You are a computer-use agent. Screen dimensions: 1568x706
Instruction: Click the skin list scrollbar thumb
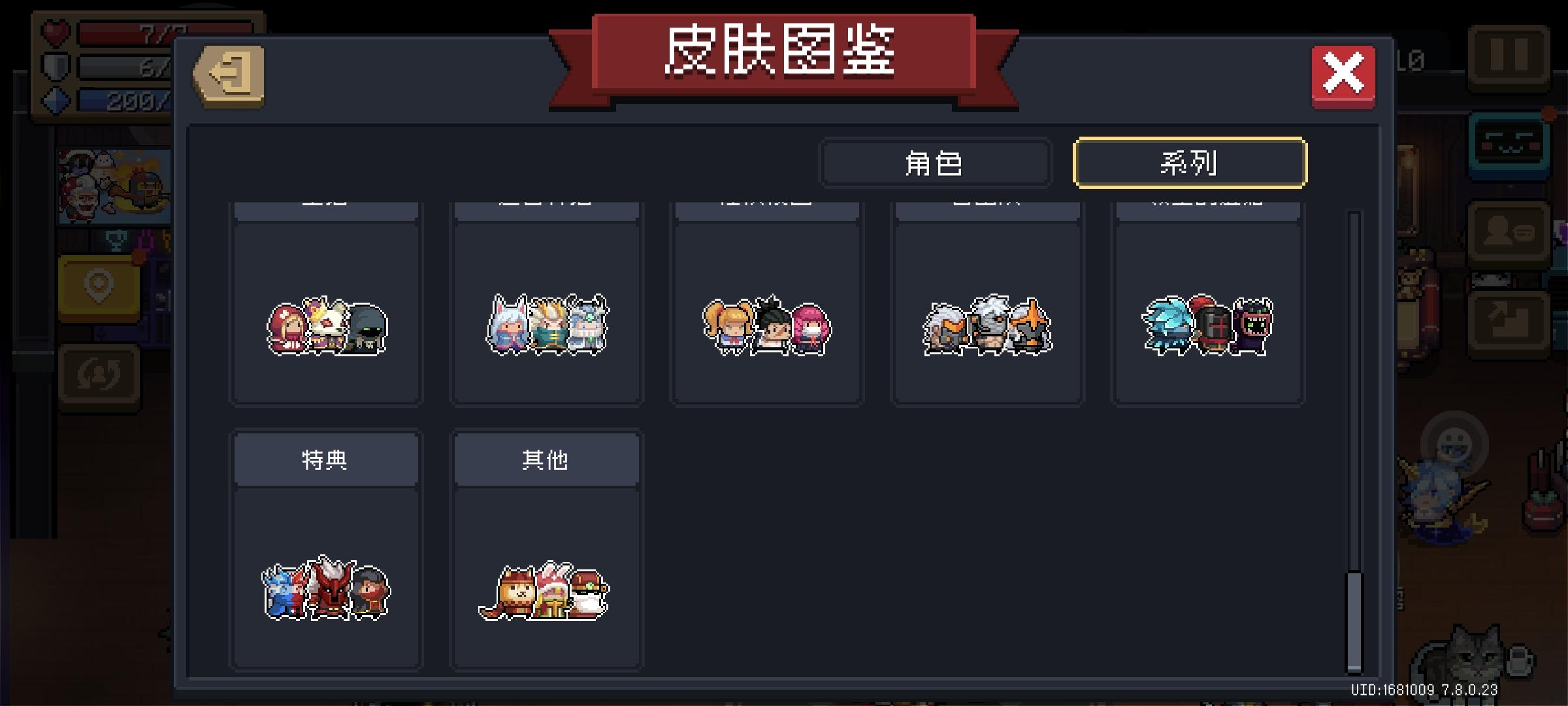(x=1354, y=622)
